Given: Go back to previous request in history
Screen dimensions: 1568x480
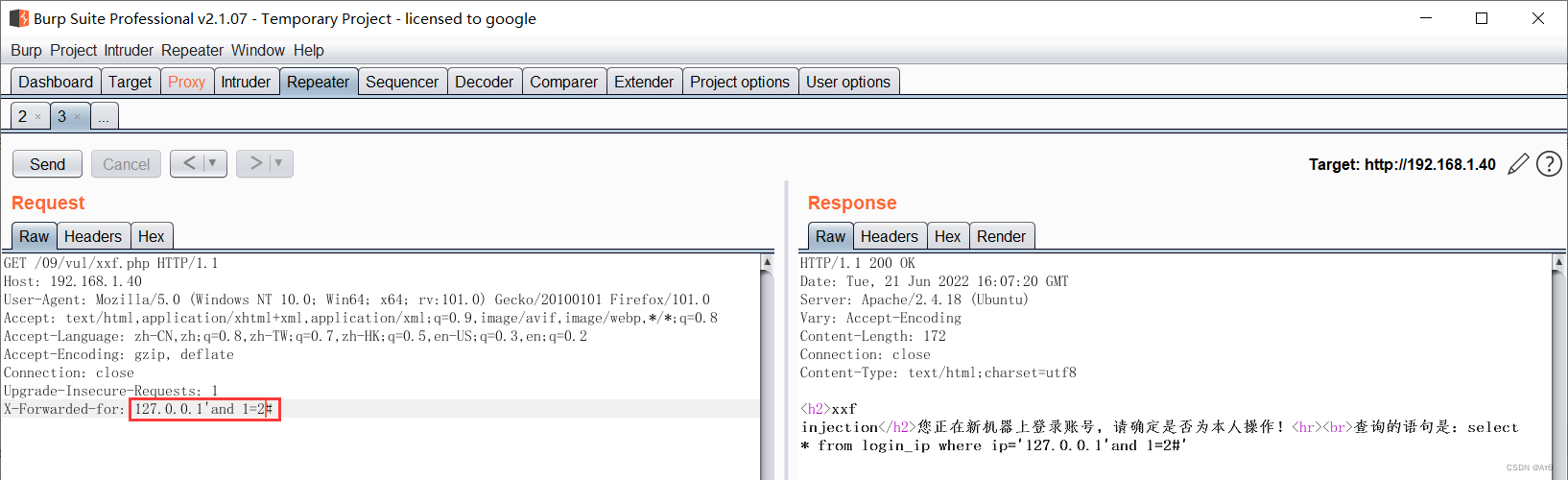Looking at the screenshot, I should [189, 163].
